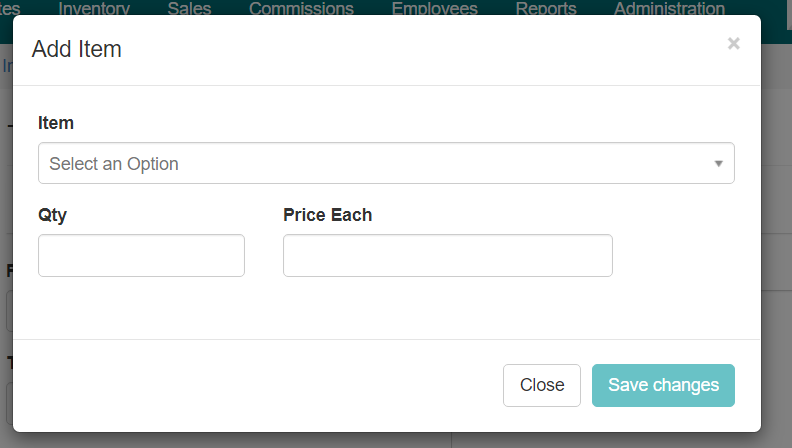Go to the Sales menu
The width and height of the screenshot is (792, 448).
coord(189,8)
